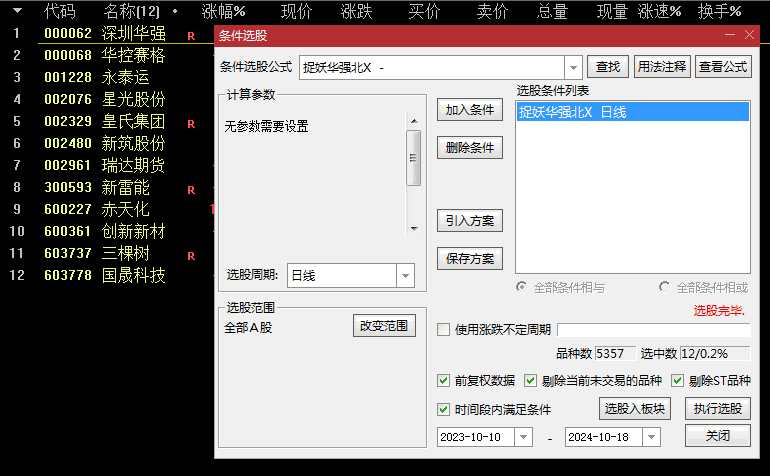770x476 pixels.
Task: Click the 关闭 button
Action: [x=718, y=436]
